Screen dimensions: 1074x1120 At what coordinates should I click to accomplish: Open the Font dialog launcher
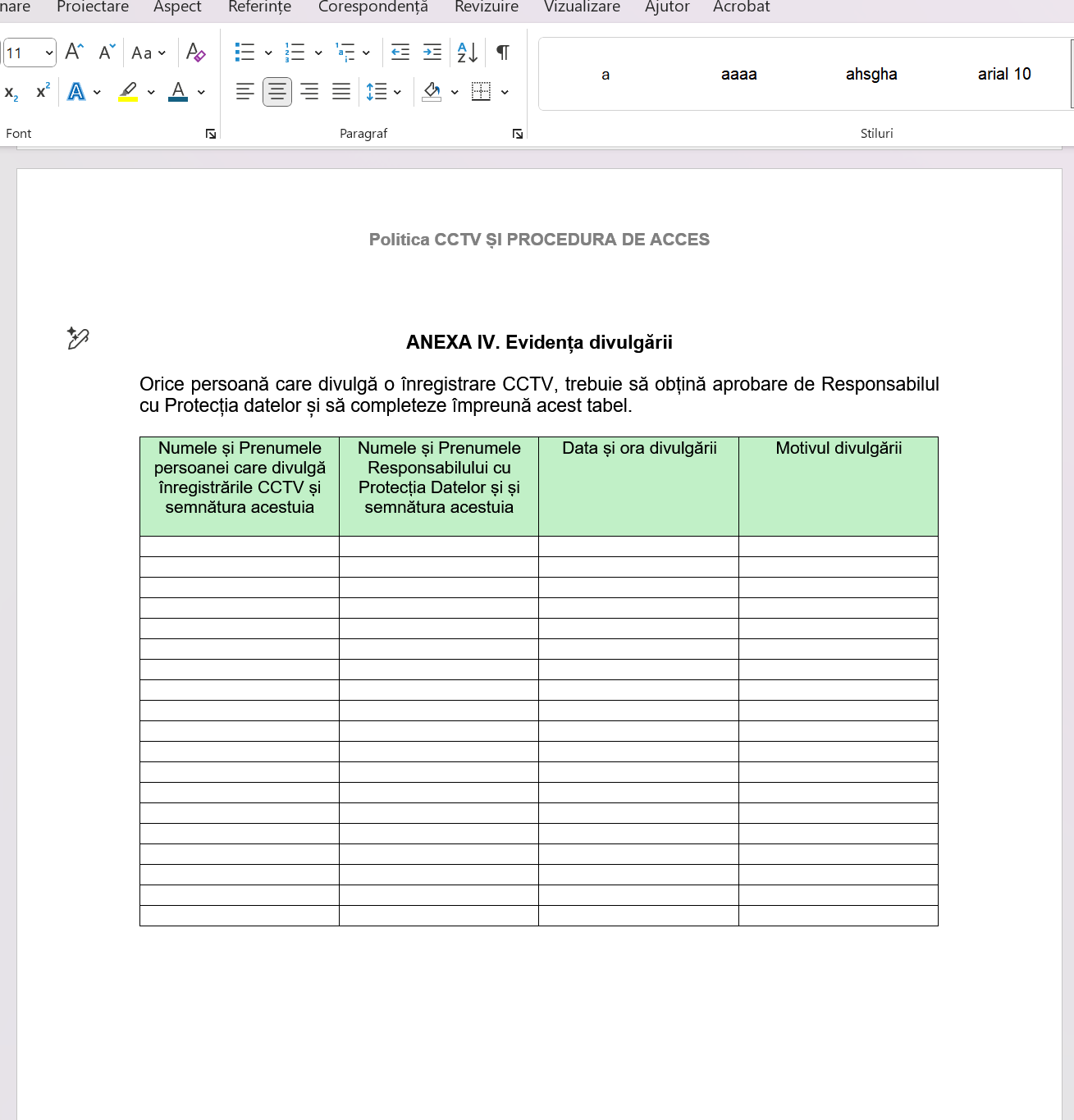click(211, 134)
